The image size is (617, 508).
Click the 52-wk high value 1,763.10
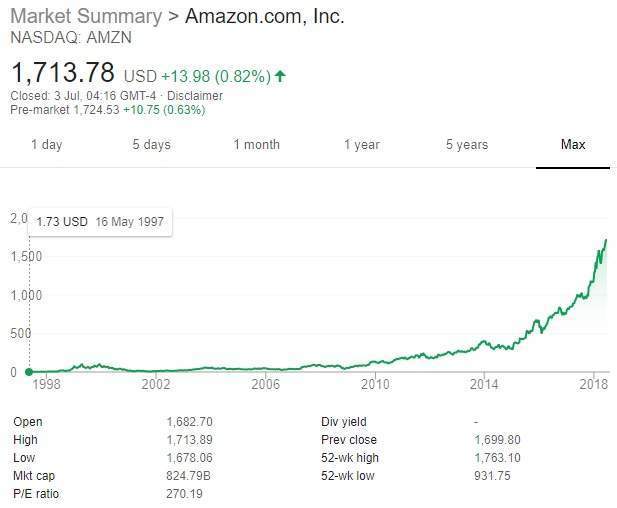(x=497, y=458)
